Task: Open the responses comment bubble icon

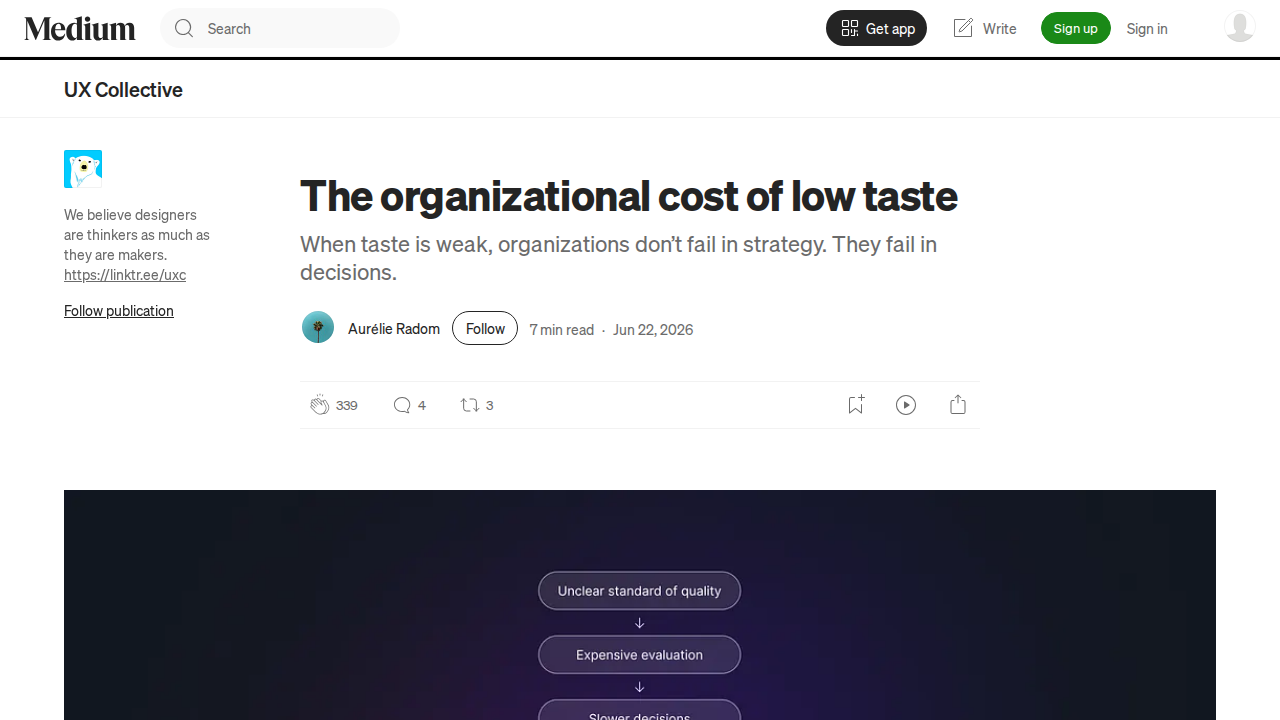Action: pos(402,405)
